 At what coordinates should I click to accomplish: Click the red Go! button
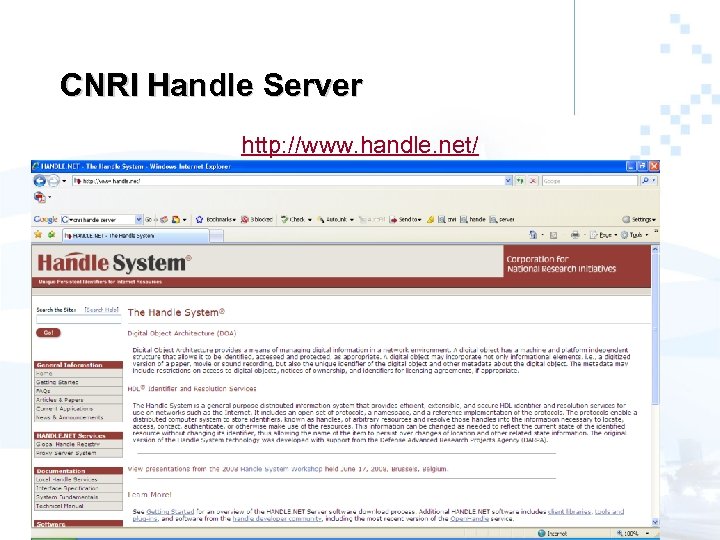[48, 332]
